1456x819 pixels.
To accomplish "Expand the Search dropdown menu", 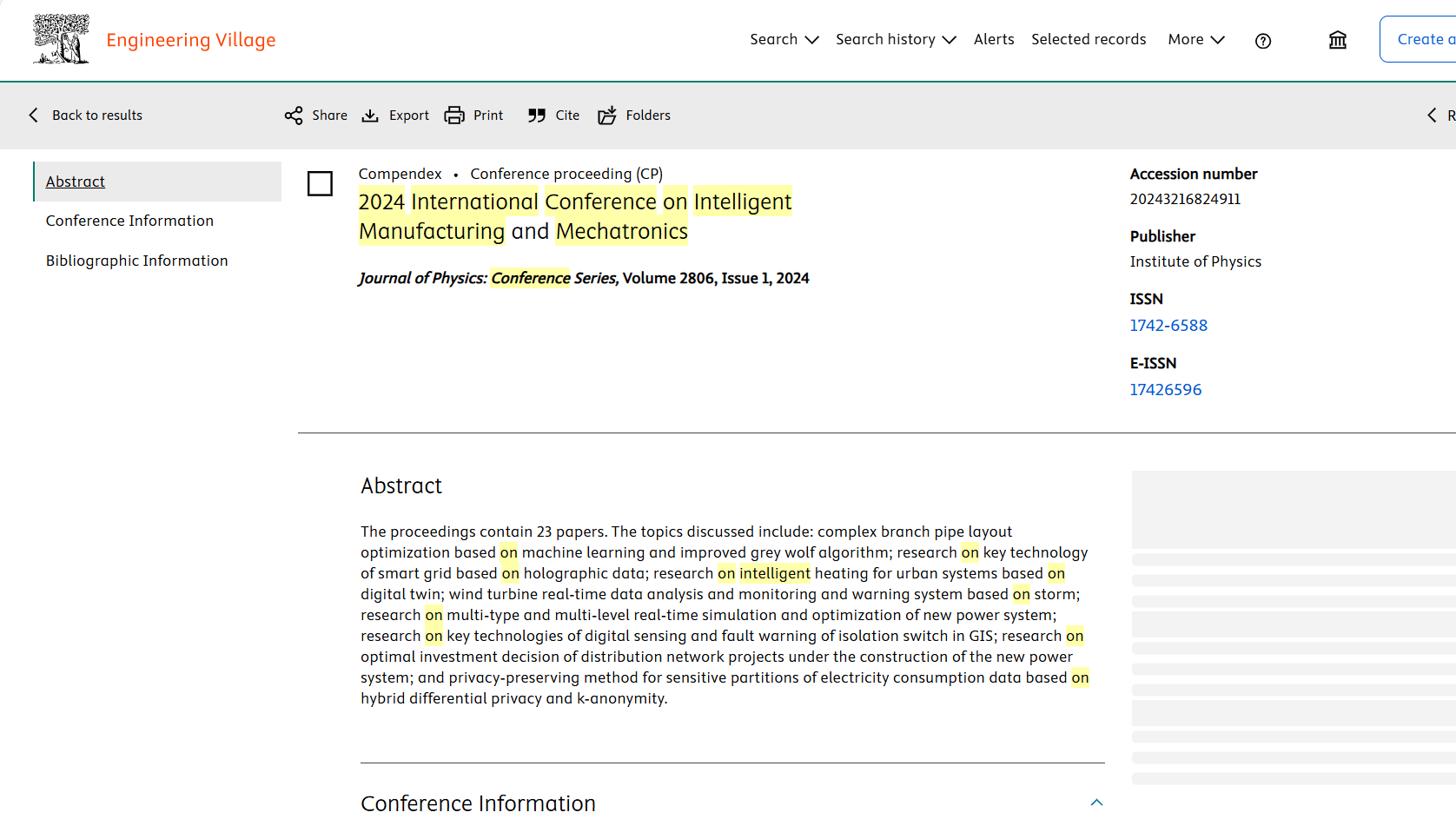I will tap(784, 40).
